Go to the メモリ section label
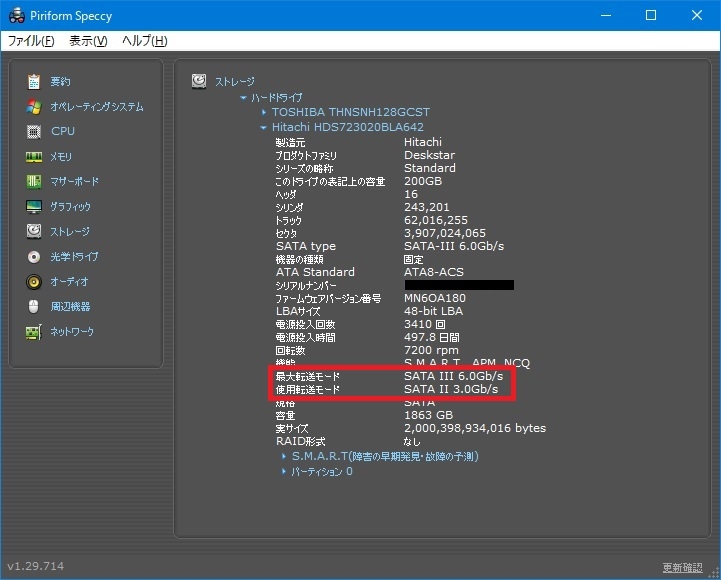Viewport: 721px width, 580px height. click(61, 156)
